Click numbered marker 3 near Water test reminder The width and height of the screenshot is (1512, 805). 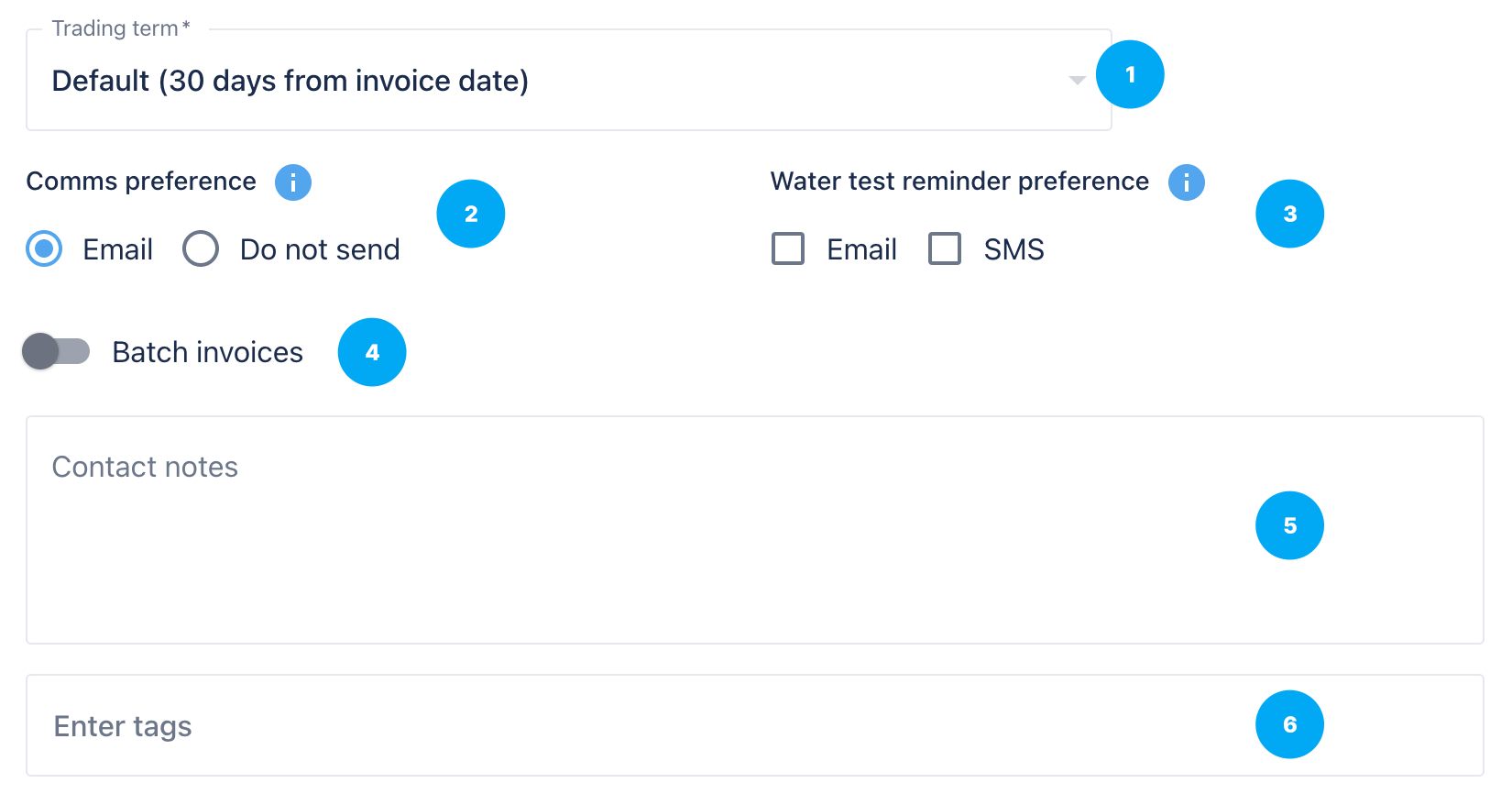(1289, 214)
